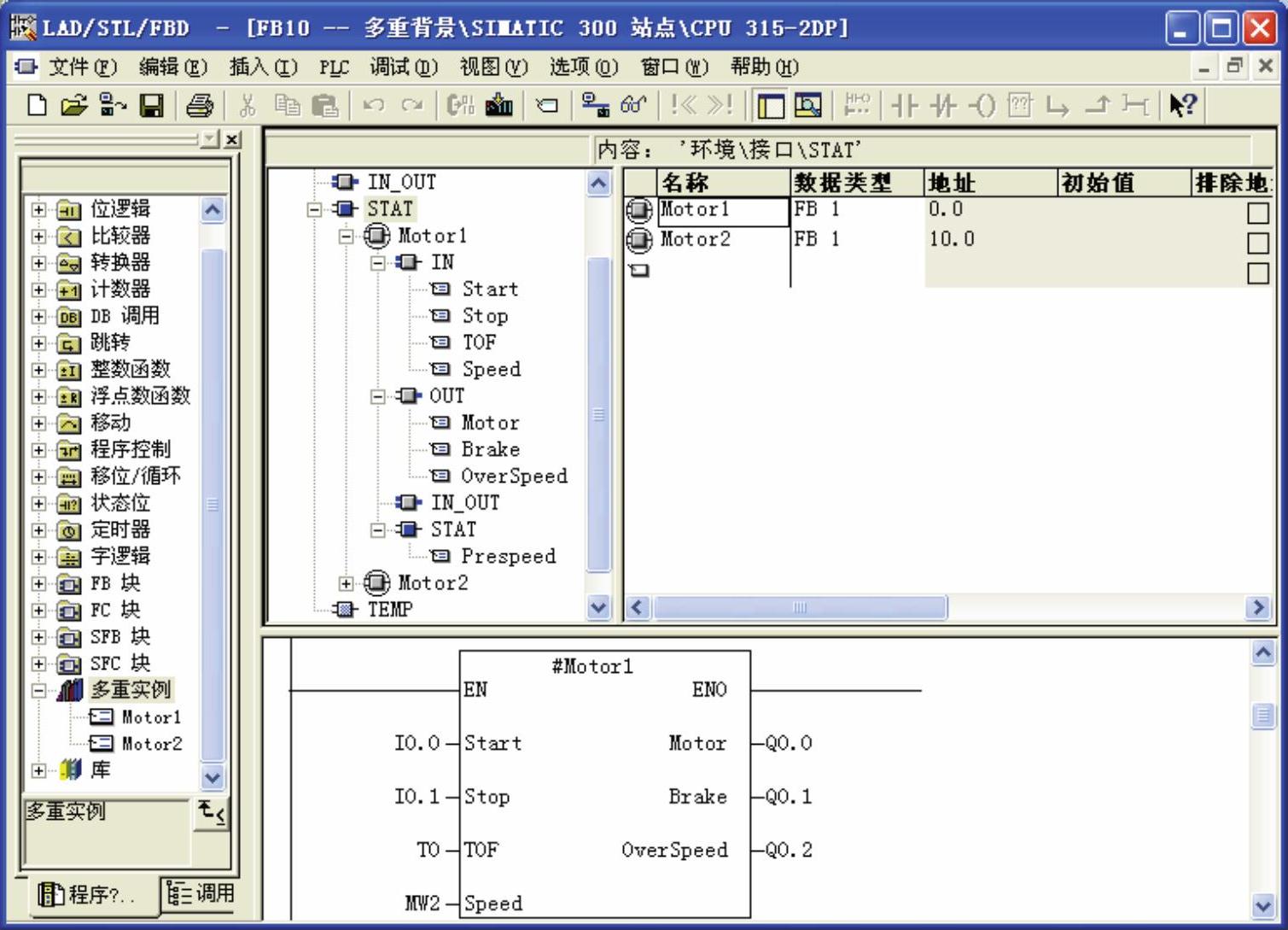Select Motor1 under 多重实例
The image size is (1288, 930).
(x=151, y=717)
